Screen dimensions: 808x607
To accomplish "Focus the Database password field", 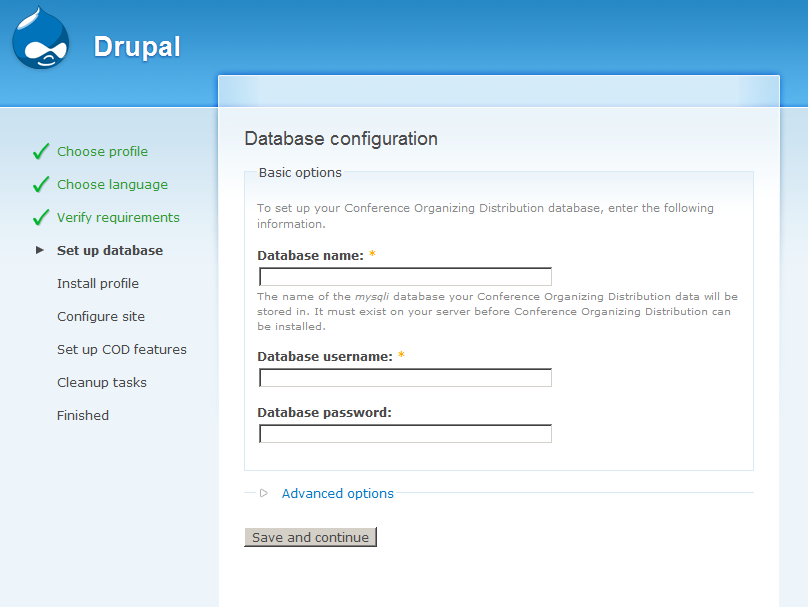I will (406, 434).
